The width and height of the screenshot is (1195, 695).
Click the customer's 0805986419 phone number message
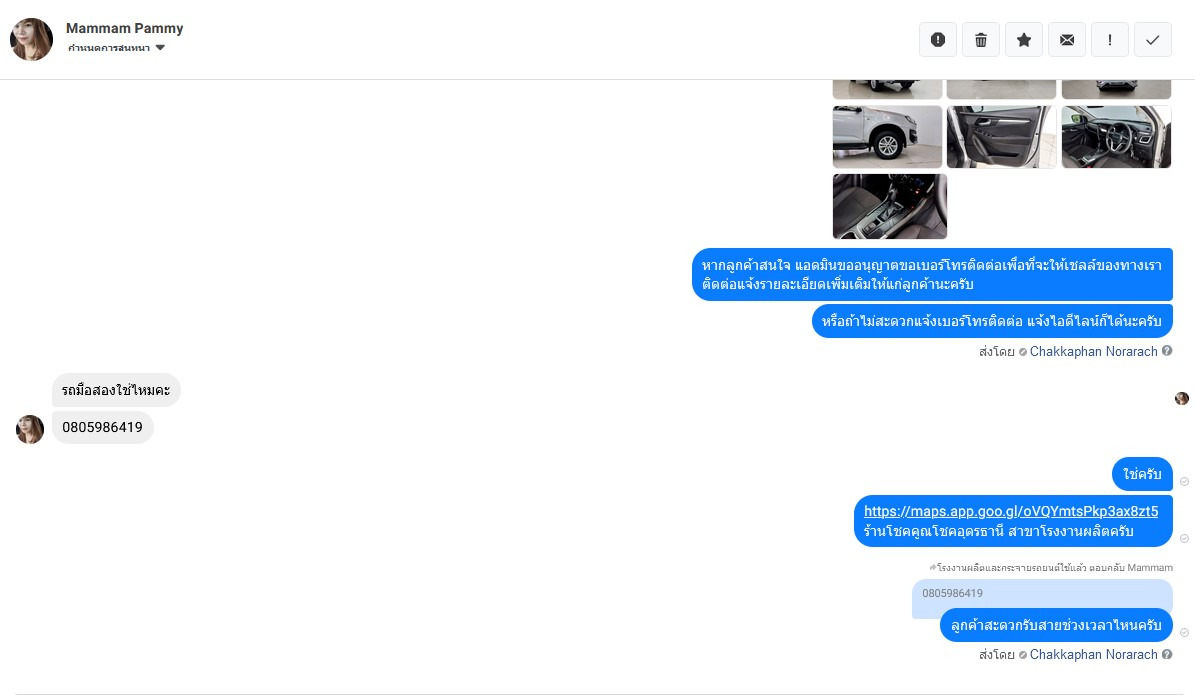pos(103,428)
